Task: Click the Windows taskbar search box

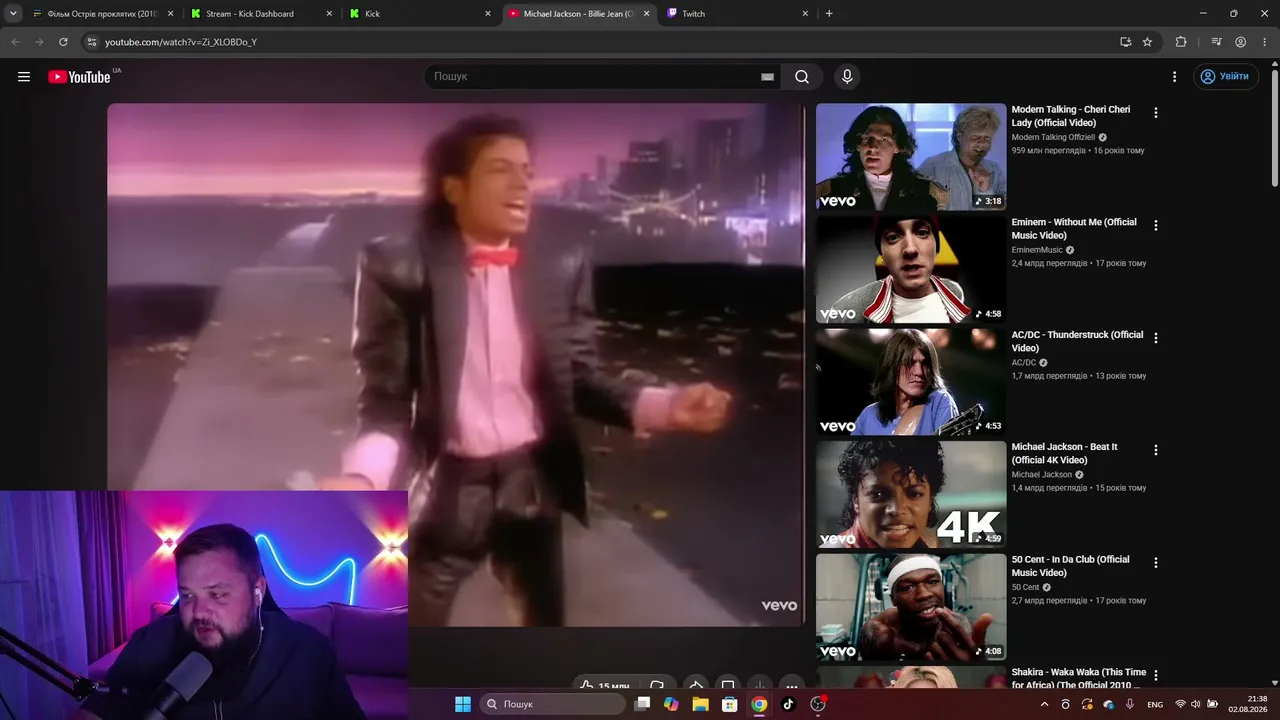Action: pos(552,704)
